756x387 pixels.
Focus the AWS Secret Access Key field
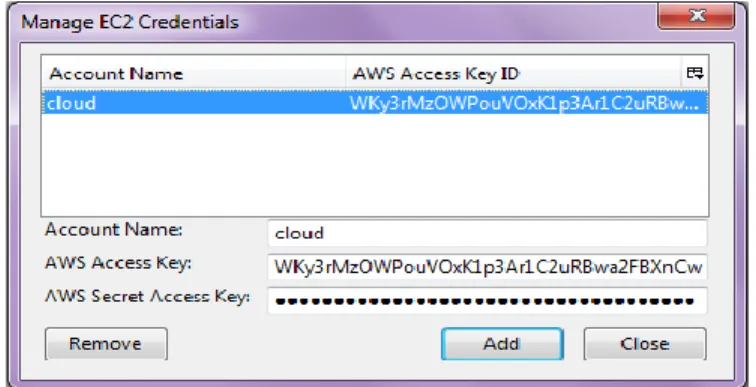click(487, 301)
